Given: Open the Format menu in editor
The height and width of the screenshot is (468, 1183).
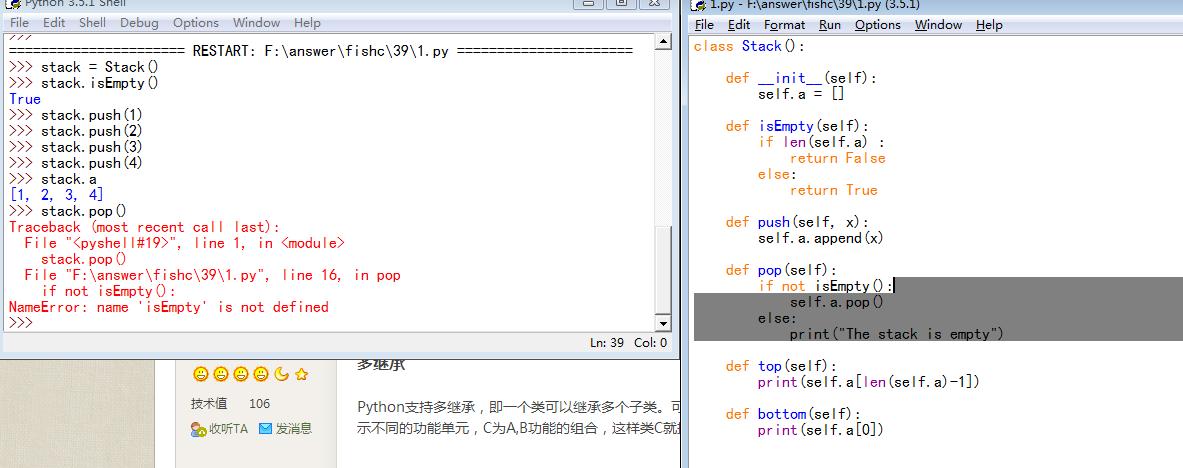Looking at the screenshot, I should 784,25.
